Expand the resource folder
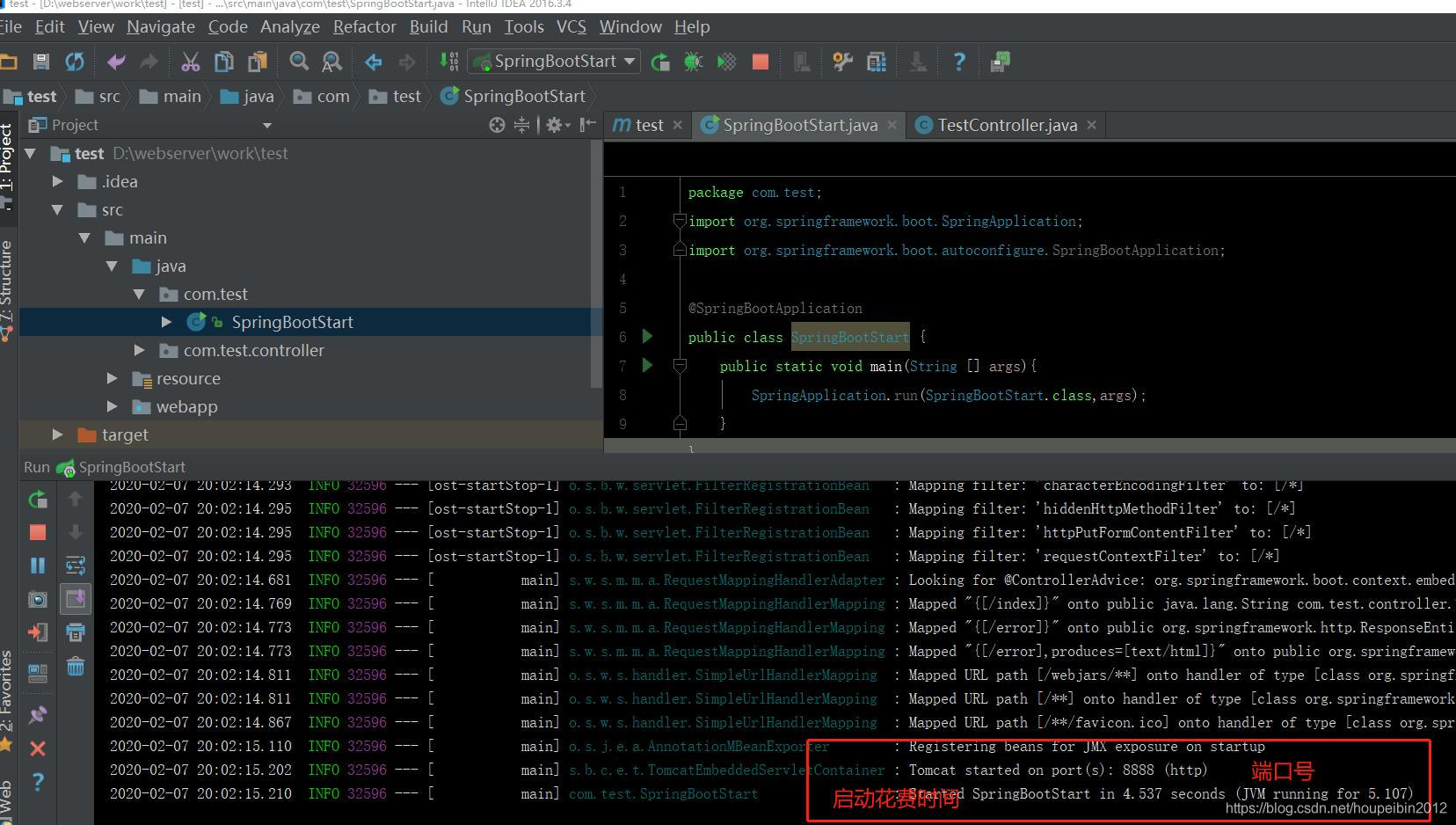This screenshot has height=825, width=1456. (112, 379)
